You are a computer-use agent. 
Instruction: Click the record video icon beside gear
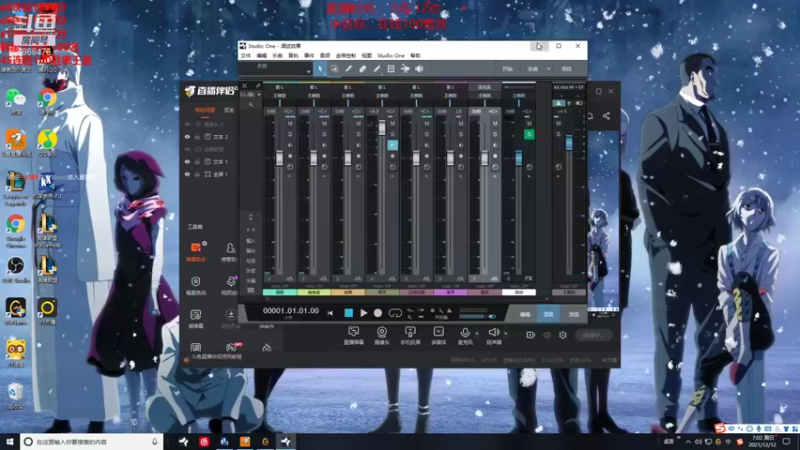click(x=531, y=335)
